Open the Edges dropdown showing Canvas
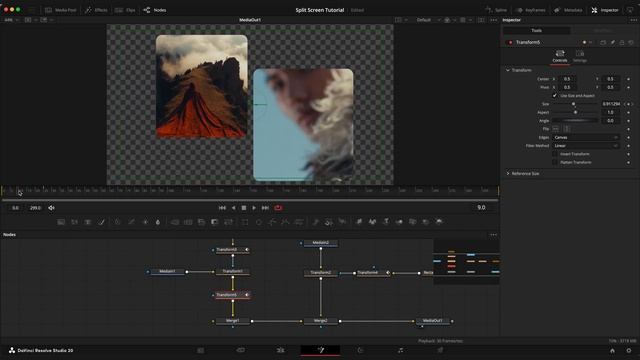 [586, 138]
